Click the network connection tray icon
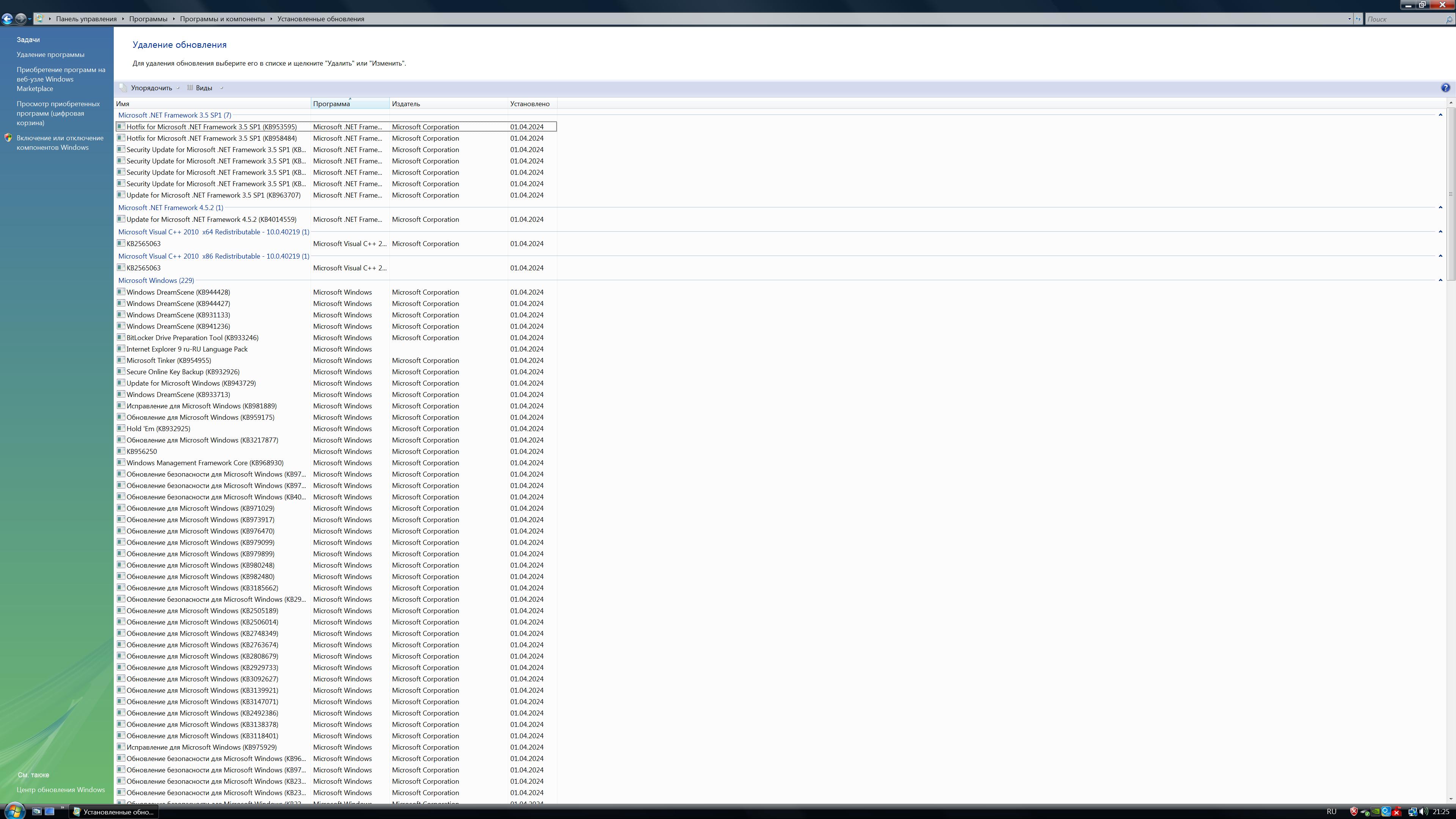This screenshot has height=819, width=1456. 1412,812
